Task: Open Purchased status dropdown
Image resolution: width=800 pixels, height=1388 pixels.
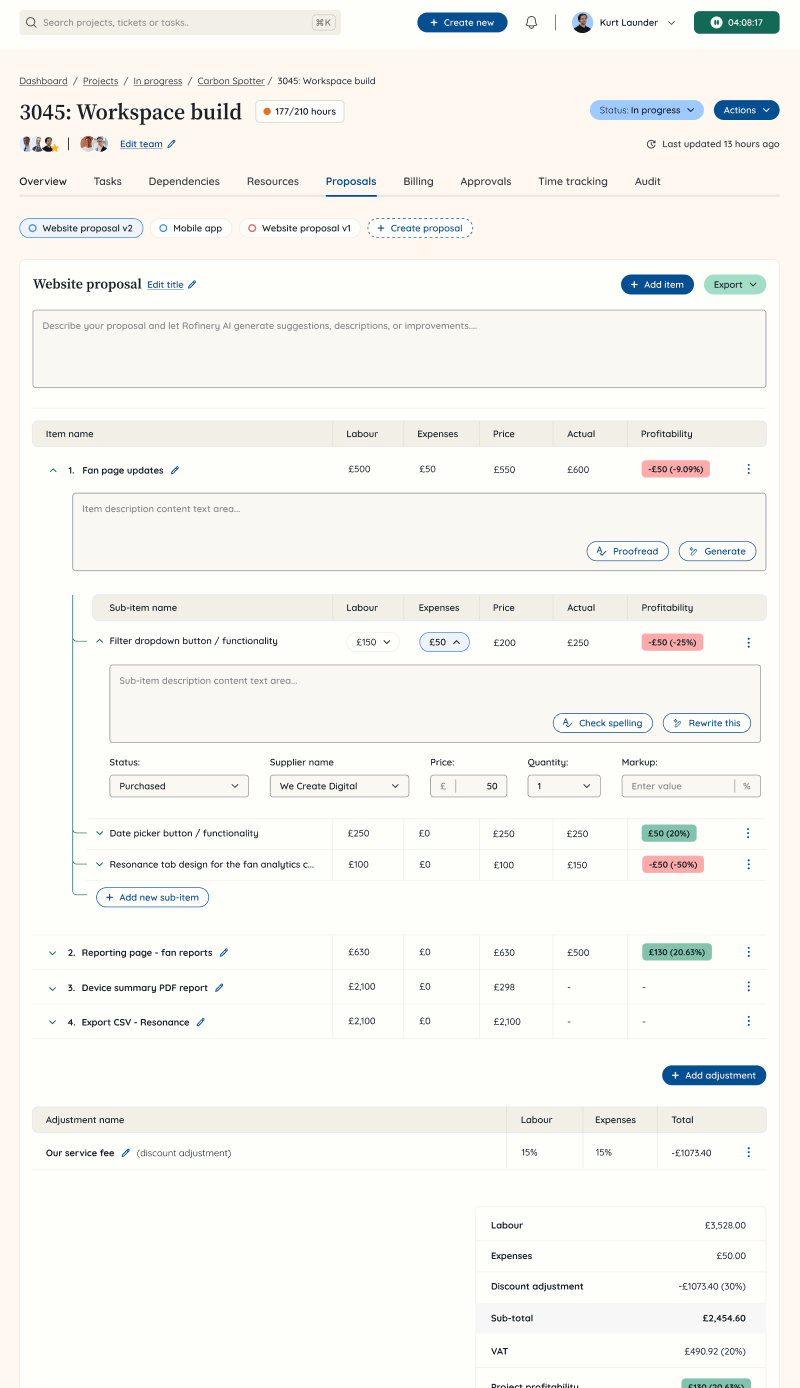Action: [179, 786]
